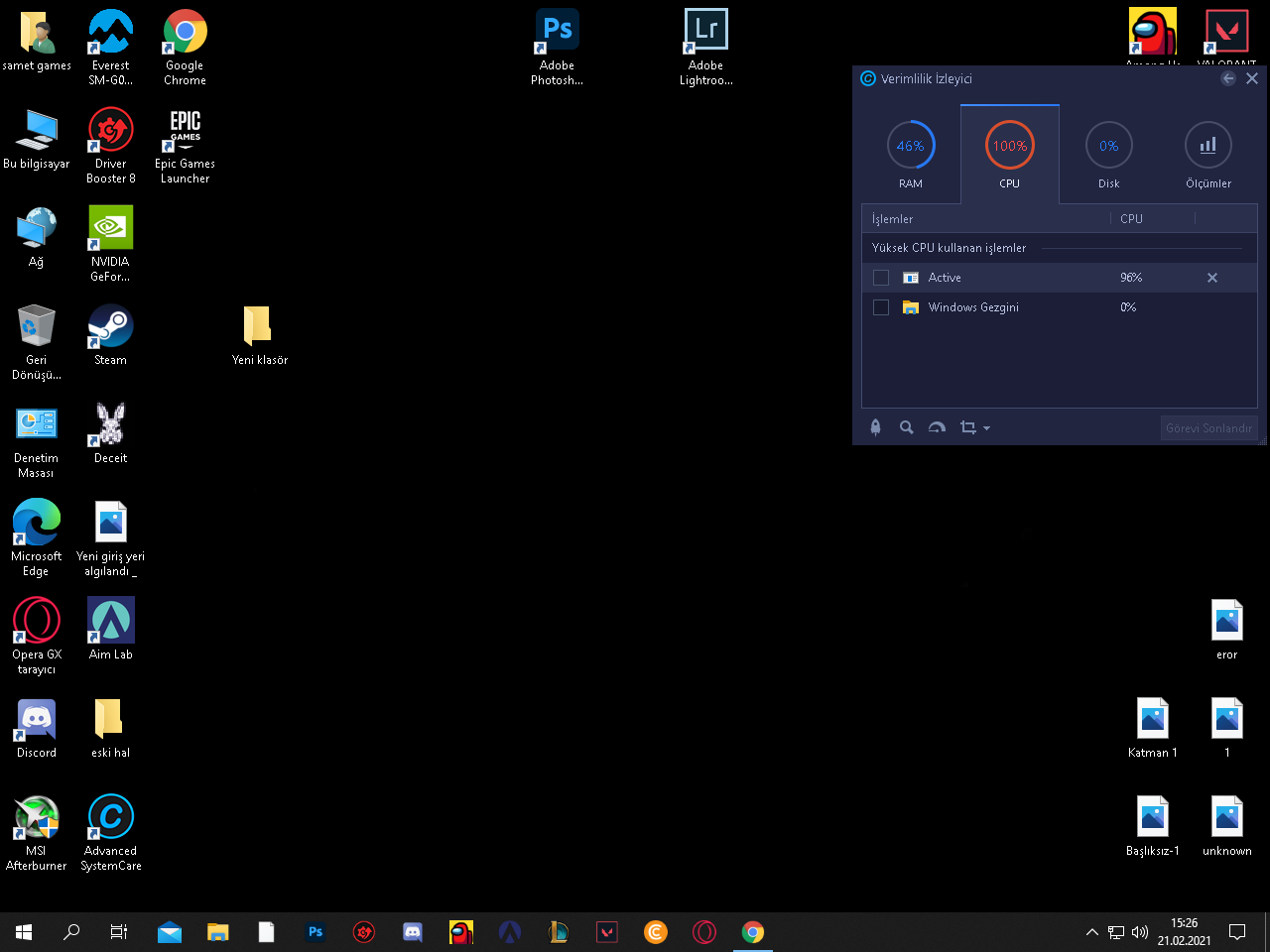Click League of Legends icon in taskbar
1270x952 pixels.
(x=559, y=932)
